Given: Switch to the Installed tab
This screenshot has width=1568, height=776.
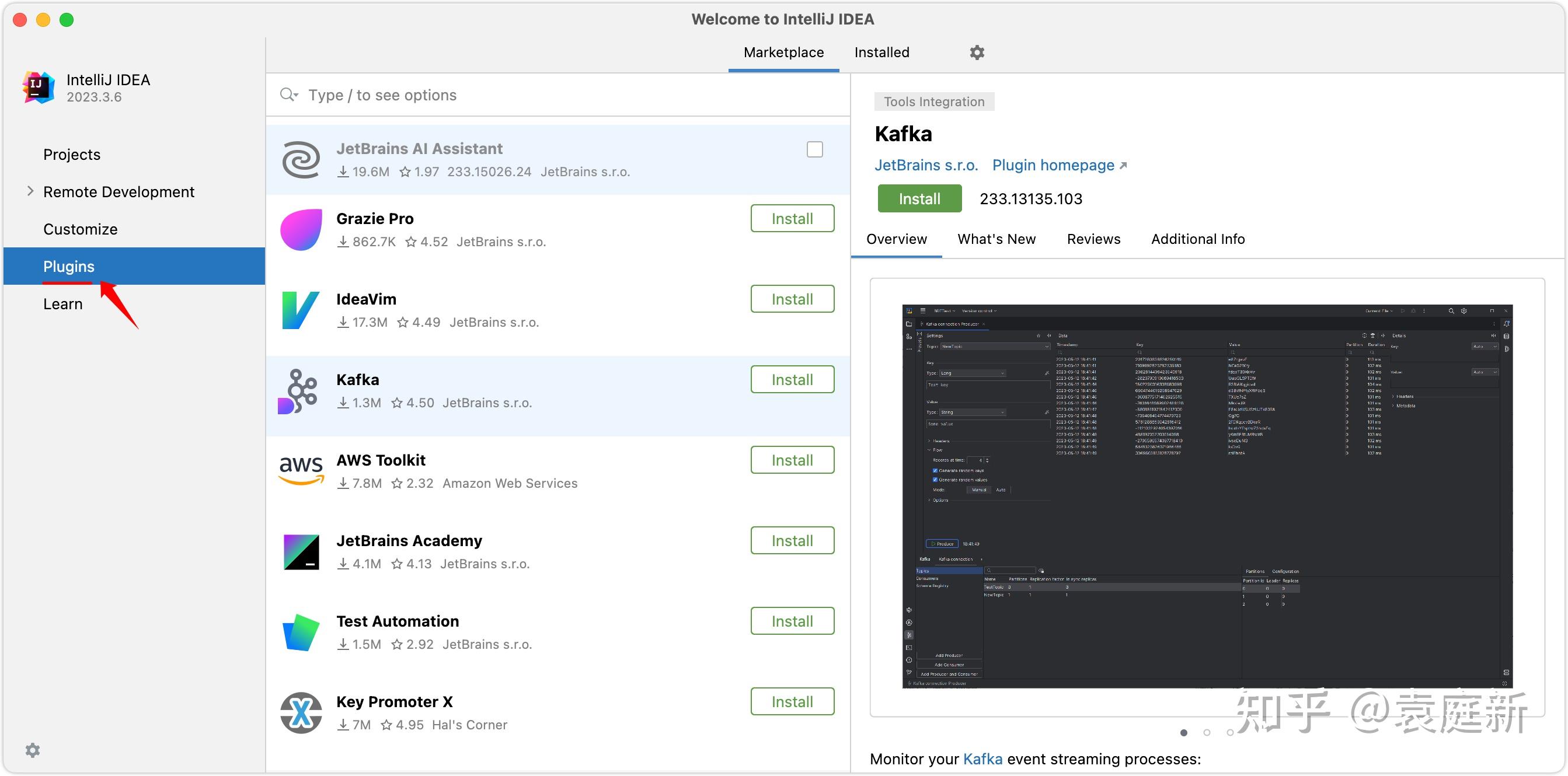Looking at the screenshot, I should coord(881,53).
